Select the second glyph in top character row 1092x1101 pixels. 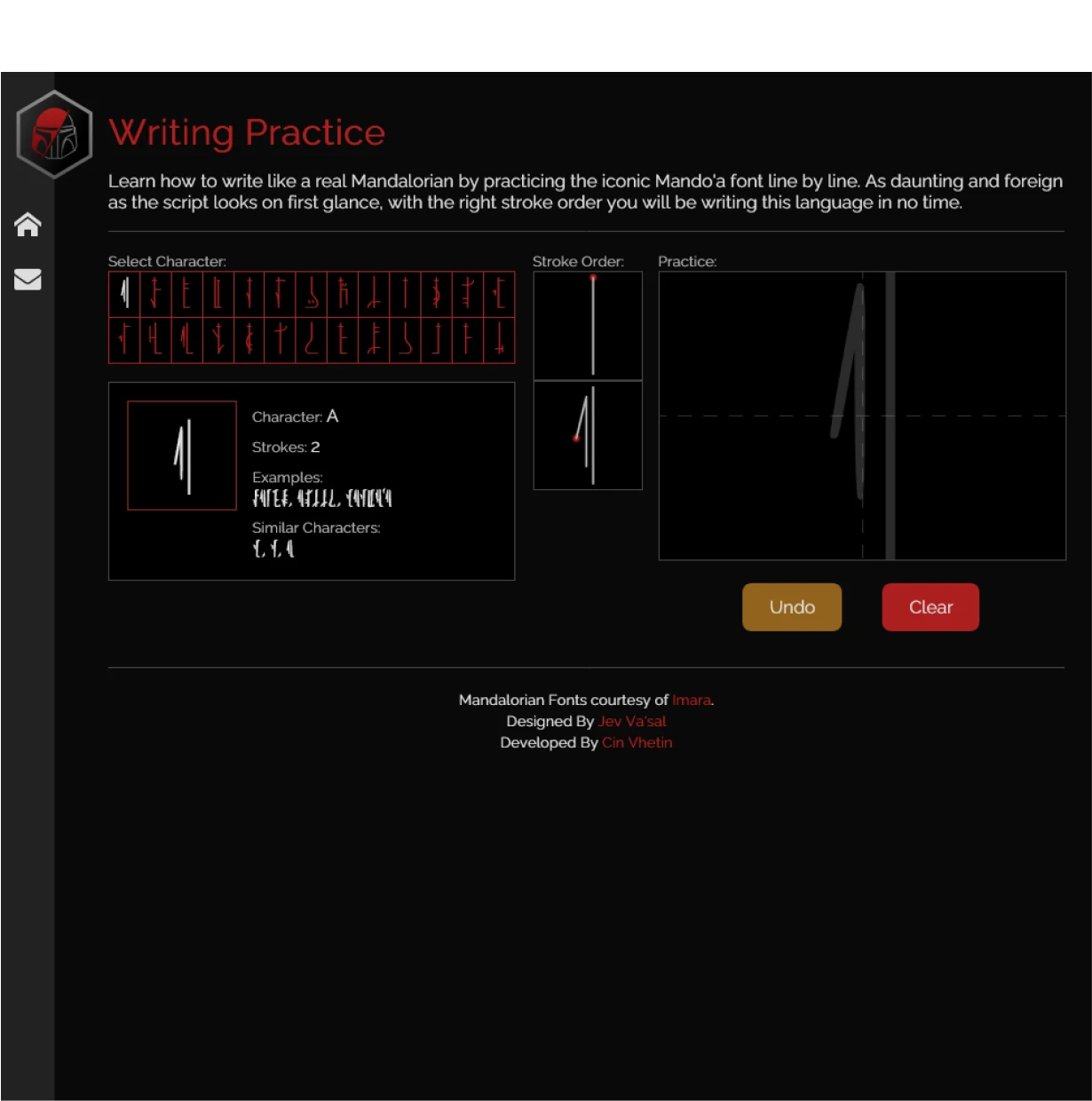point(155,294)
